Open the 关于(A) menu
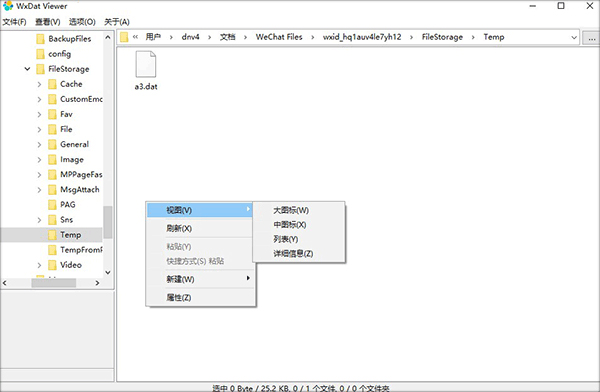600x392 pixels. (x=117, y=22)
